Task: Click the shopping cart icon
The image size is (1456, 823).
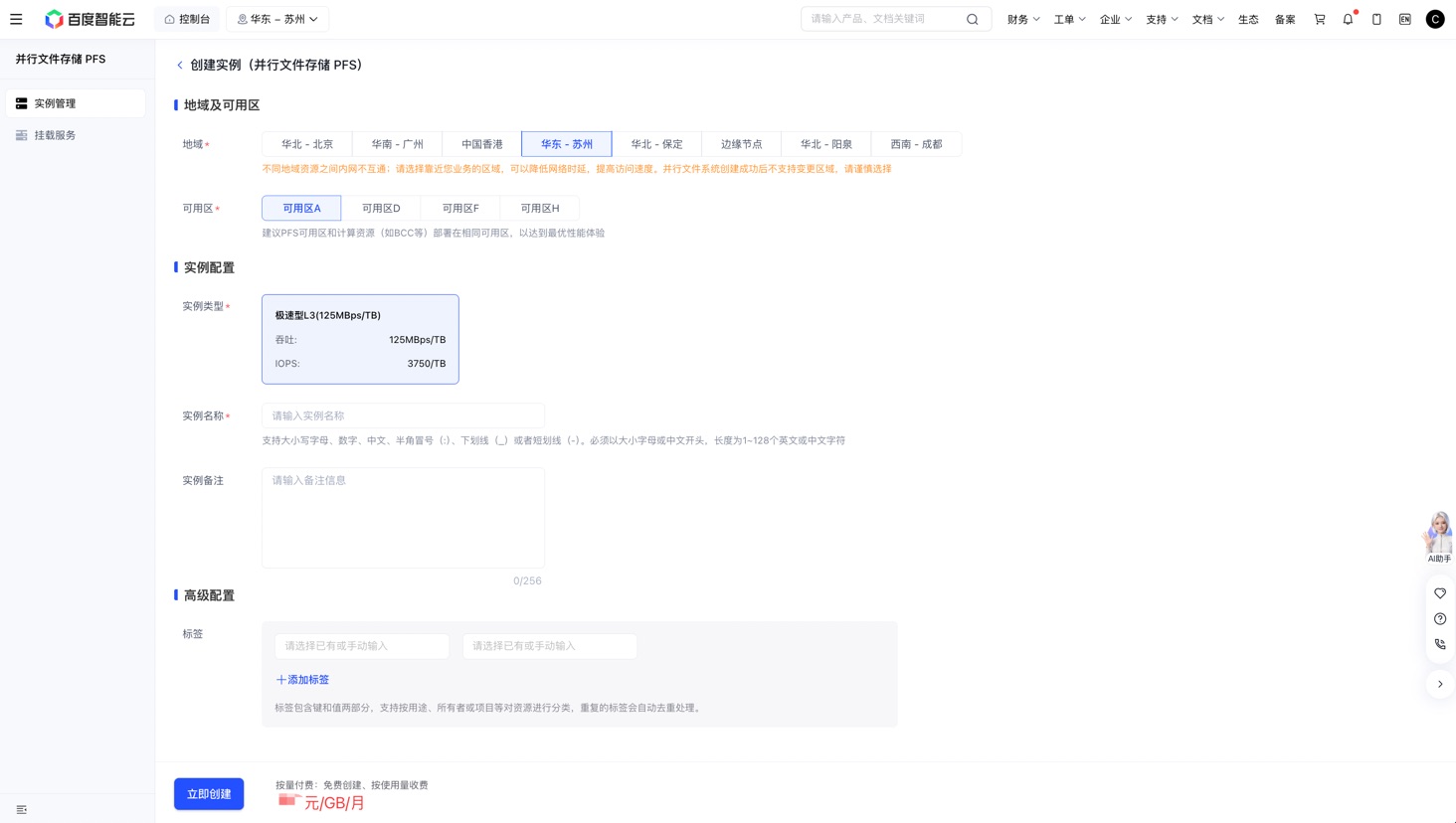Action: pyautogui.click(x=1320, y=19)
